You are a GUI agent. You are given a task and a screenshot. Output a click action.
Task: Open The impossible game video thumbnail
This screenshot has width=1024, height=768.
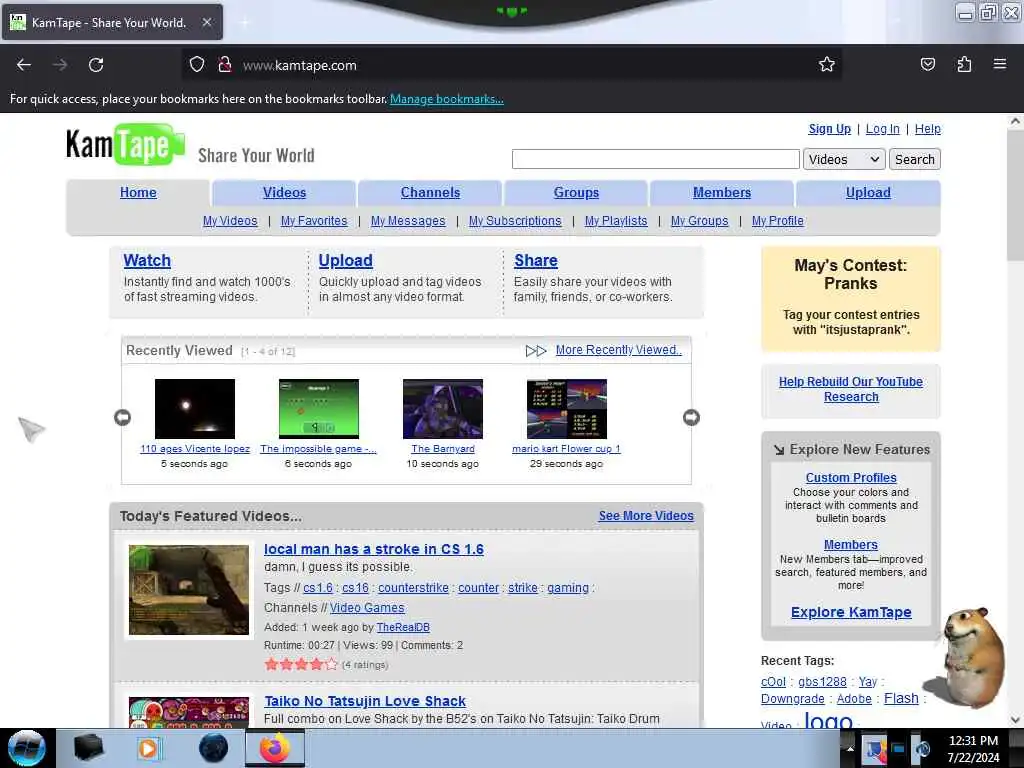coord(319,409)
